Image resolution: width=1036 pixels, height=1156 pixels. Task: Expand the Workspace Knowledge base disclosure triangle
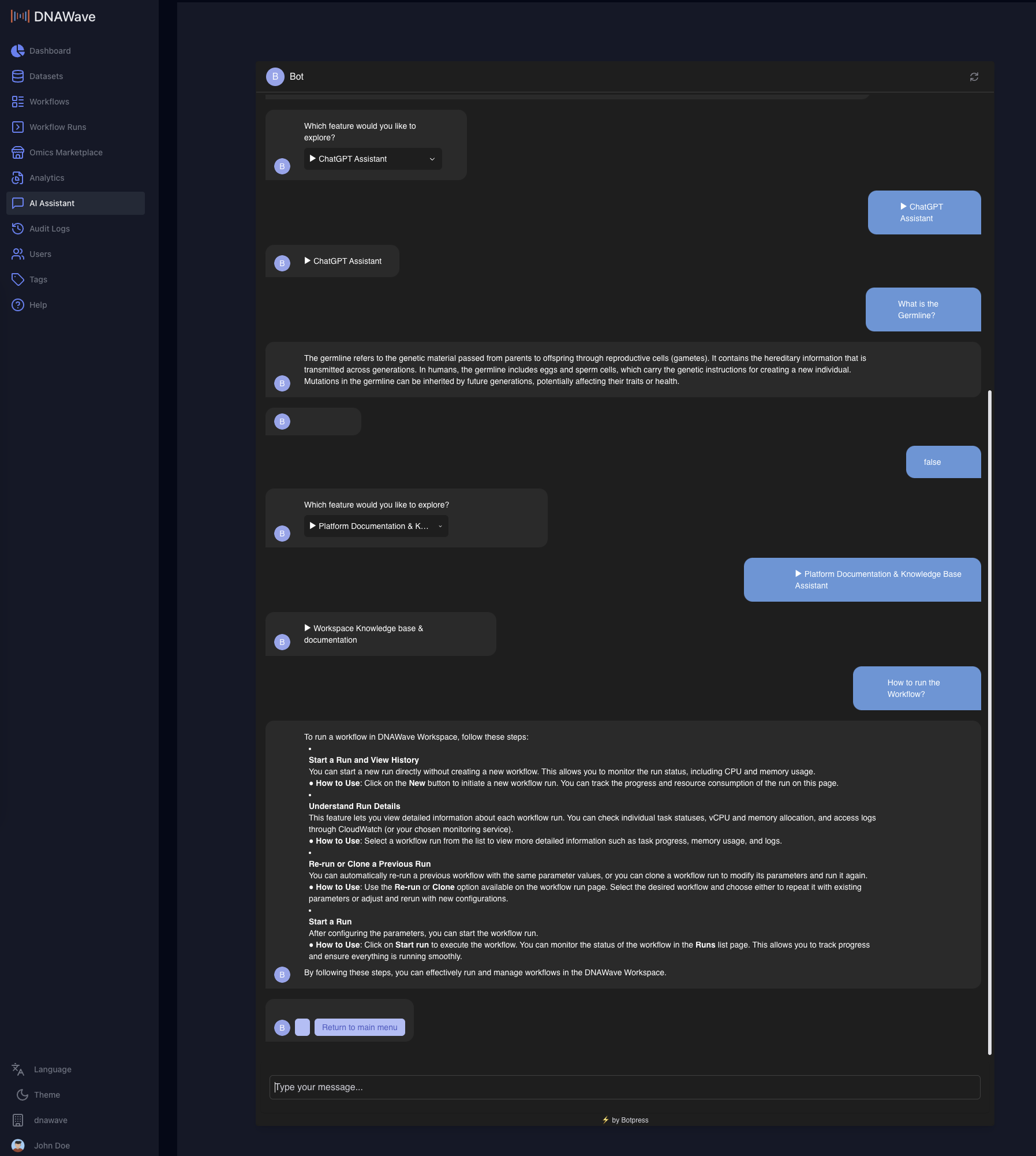308,628
